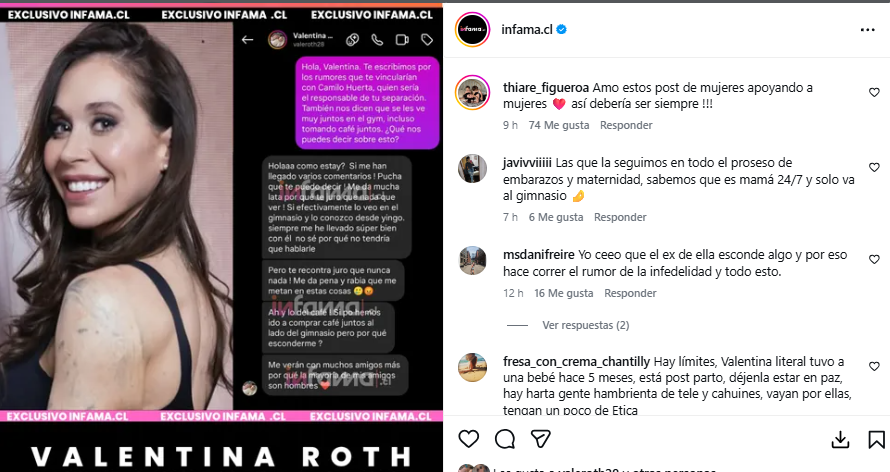Screen dimensions: 890x472
Task: Reply to thiare_figueroa's comment
Action: pyautogui.click(x=626, y=125)
